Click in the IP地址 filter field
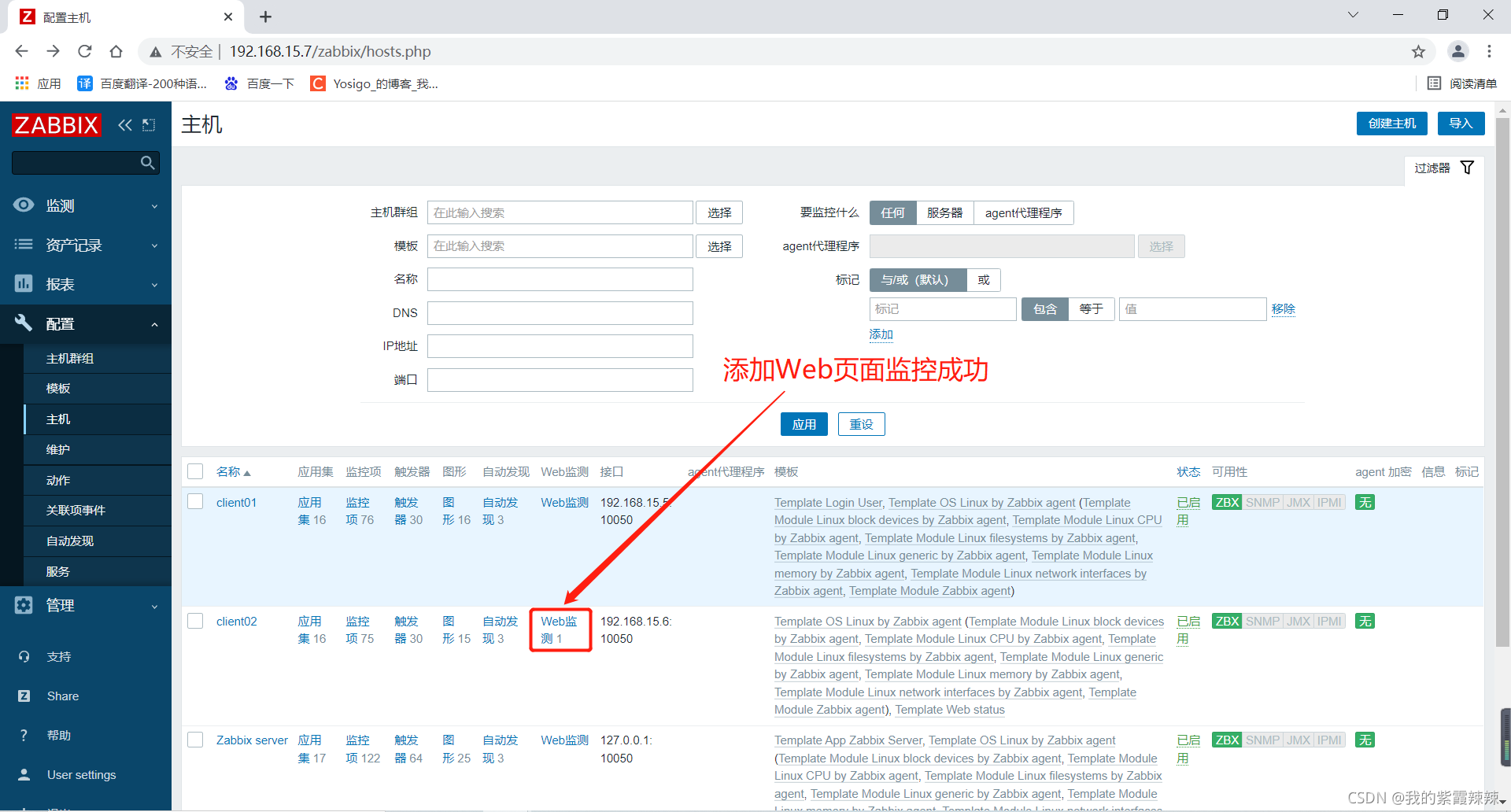The image size is (1511, 812). [560, 346]
